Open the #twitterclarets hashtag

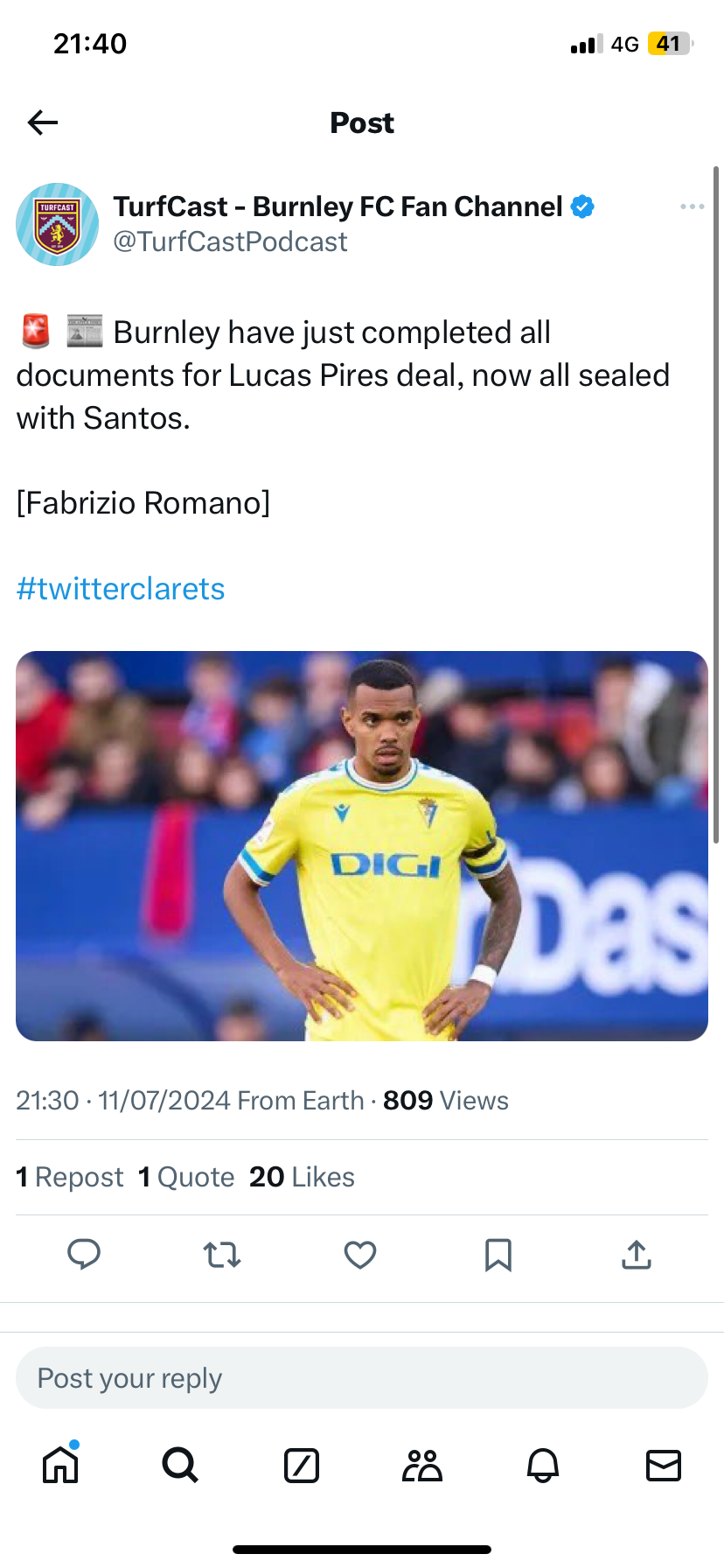point(121,589)
